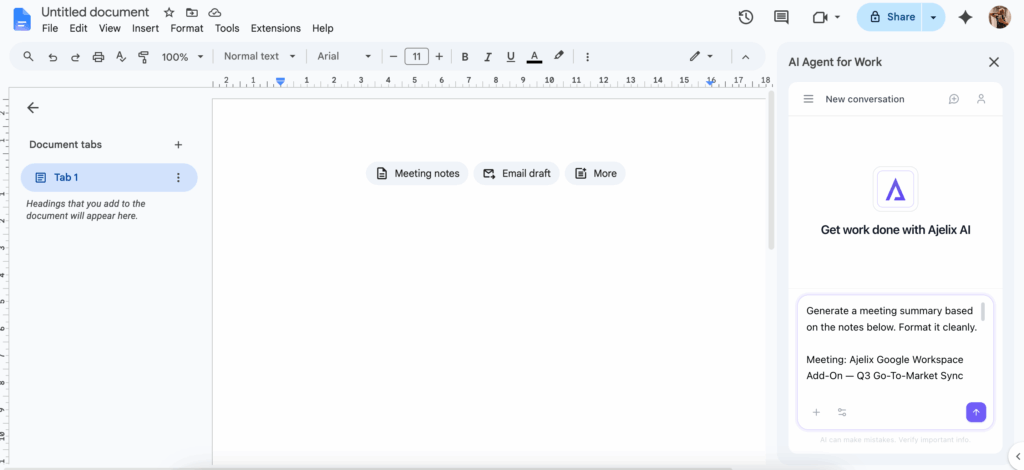Open the Google Docs home icon
This screenshot has width=1024, height=470.
22,20
